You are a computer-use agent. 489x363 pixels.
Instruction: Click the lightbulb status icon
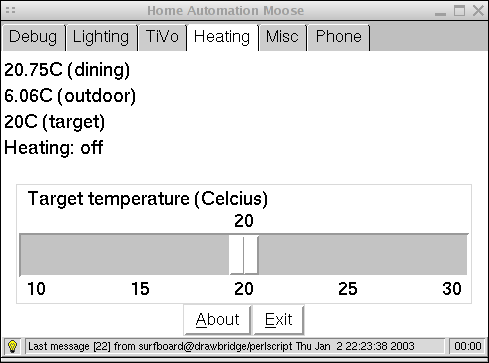12,347
